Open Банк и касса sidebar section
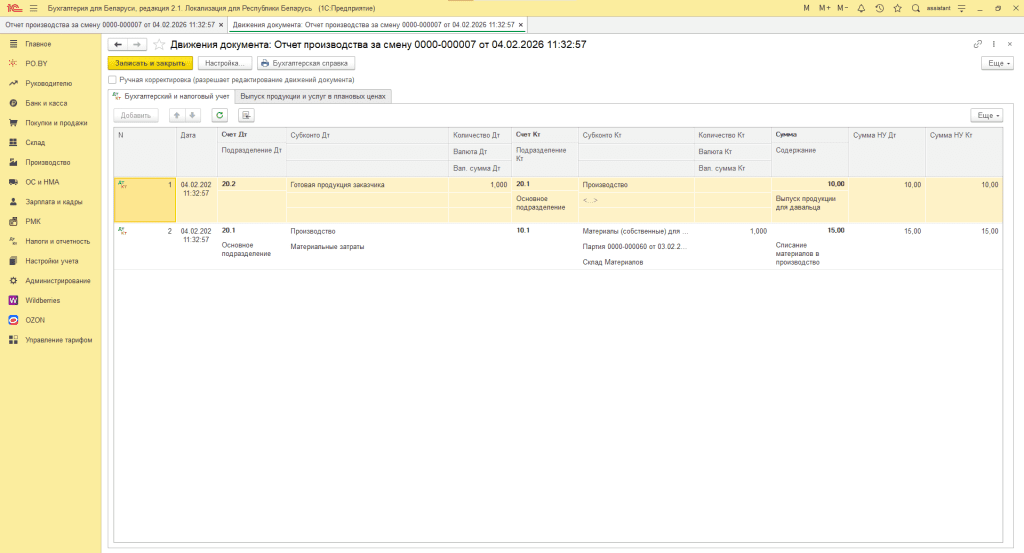Viewport: 1024px width, 553px height. (x=46, y=103)
